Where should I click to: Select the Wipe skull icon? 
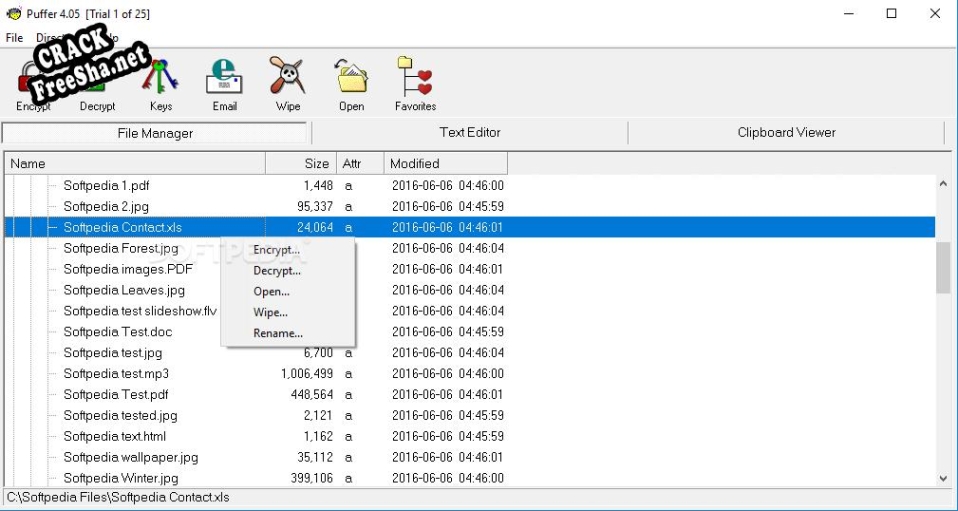pos(288,80)
